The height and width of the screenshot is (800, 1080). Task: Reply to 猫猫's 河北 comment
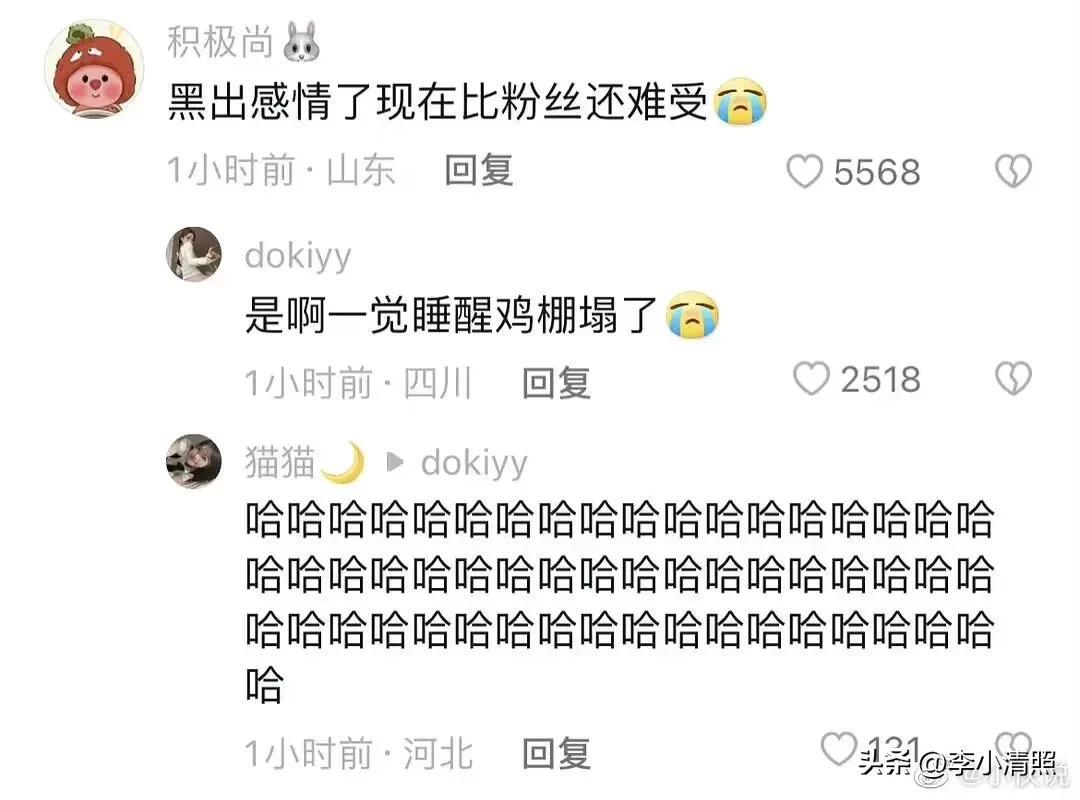[x=557, y=753]
